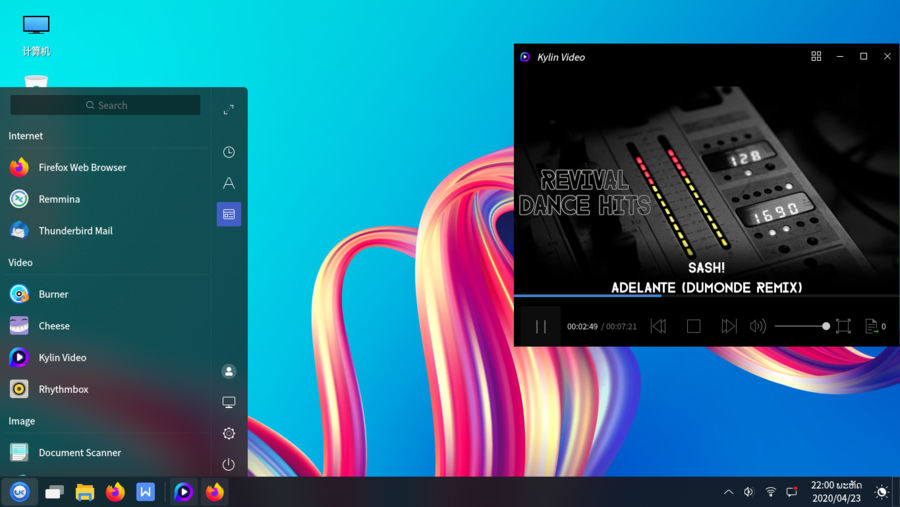The width and height of the screenshot is (900, 507).
Task: Open file manager from taskbar
Action: point(85,492)
